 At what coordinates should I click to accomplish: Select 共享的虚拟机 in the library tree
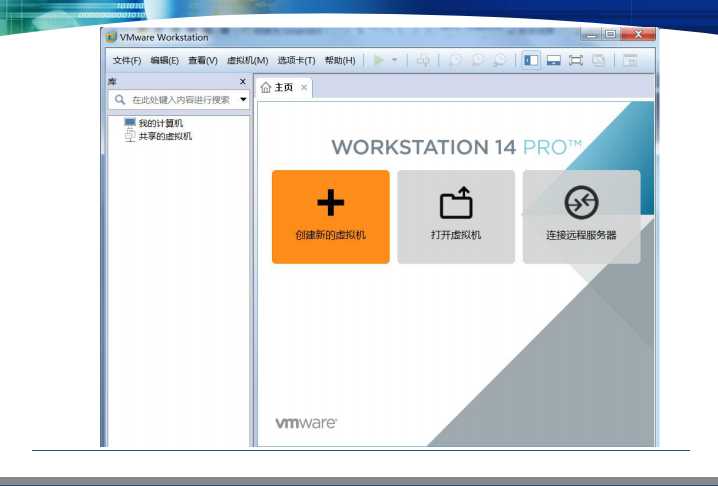(x=164, y=136)
